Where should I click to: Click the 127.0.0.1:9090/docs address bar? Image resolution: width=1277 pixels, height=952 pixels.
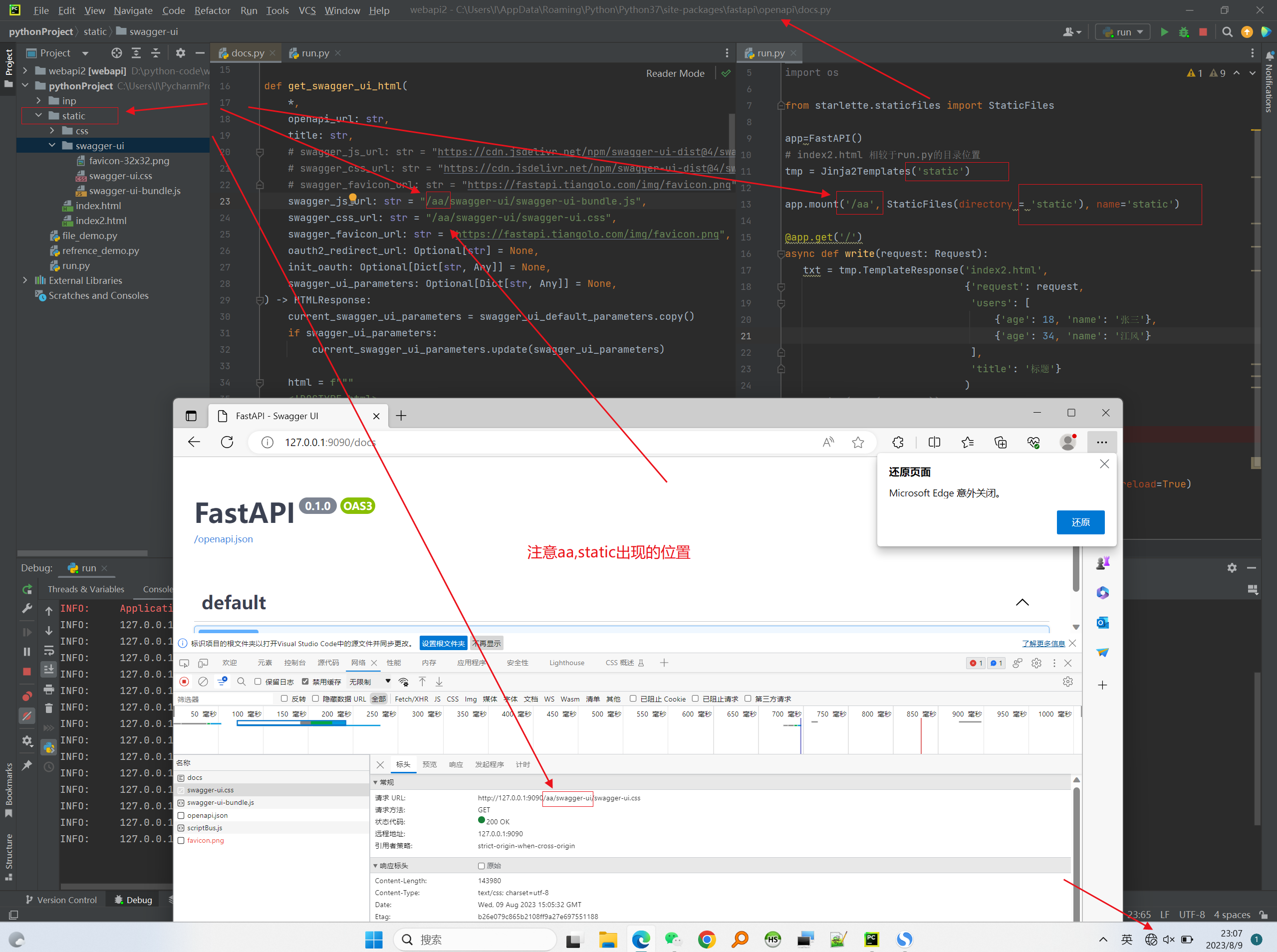(330, 442)
